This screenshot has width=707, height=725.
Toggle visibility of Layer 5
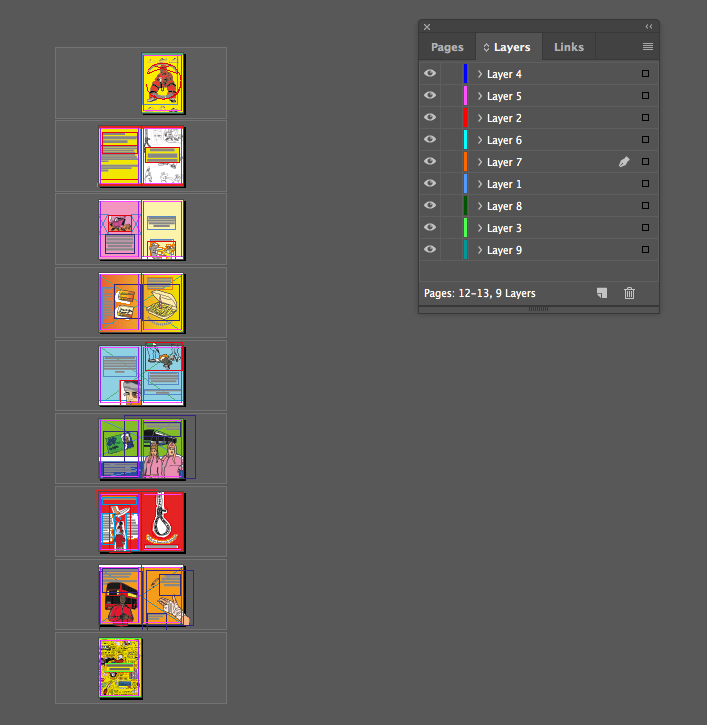point(430,95)
